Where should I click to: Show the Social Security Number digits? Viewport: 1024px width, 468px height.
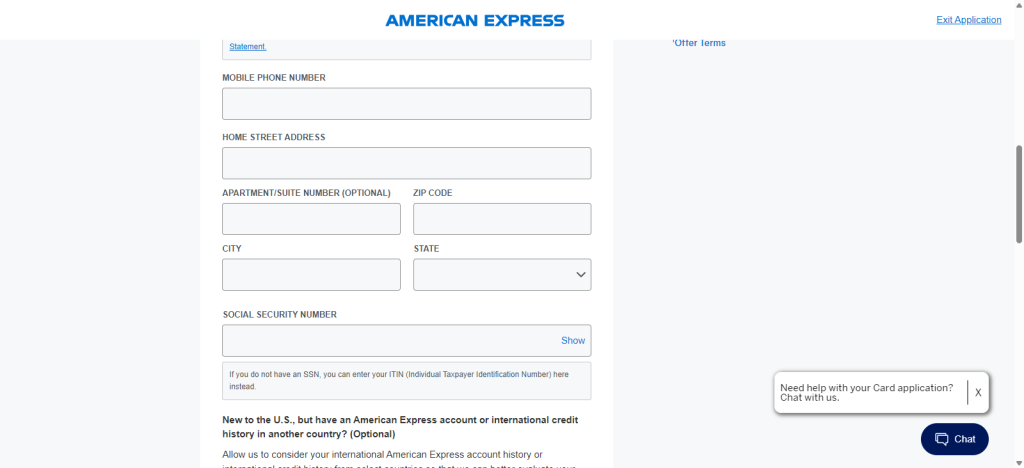pos(573,341)
